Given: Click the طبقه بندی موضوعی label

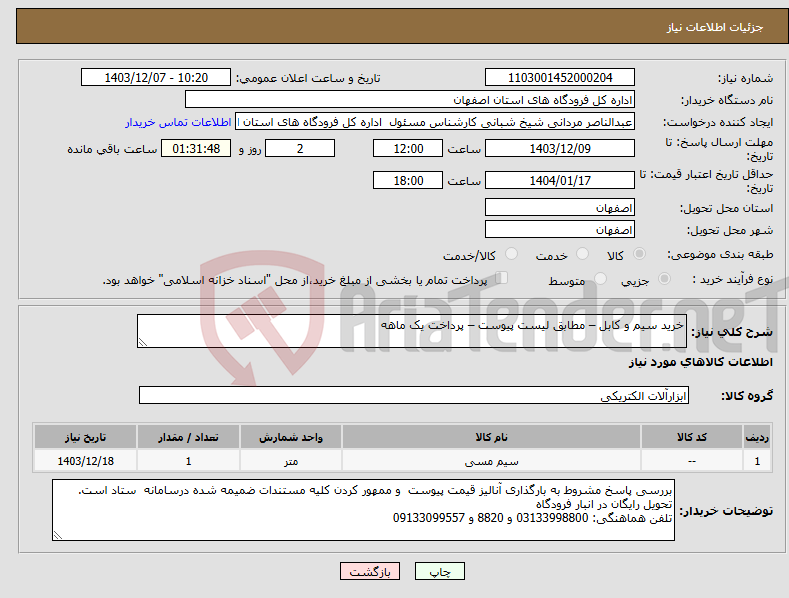Looking at the screenshot, I should (x=720, y=254).
